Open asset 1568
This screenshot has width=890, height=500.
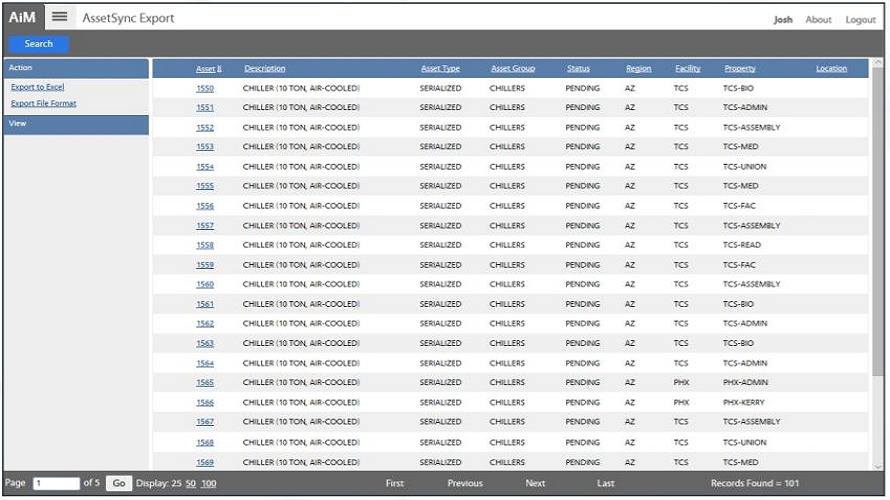coord(205,442)
